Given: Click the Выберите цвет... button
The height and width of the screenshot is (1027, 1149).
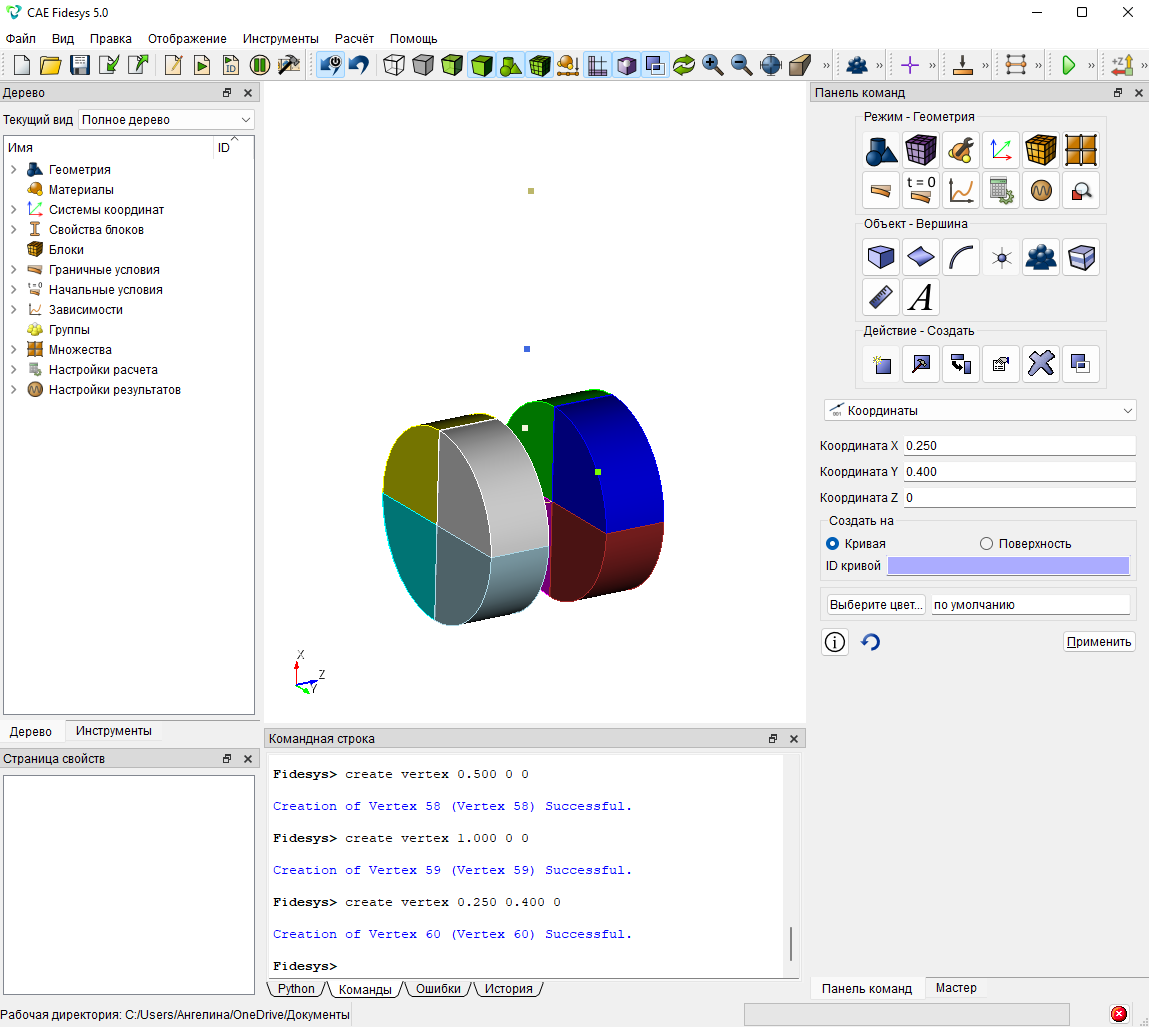Looking at the screenshot, I should tap(876, 604).
